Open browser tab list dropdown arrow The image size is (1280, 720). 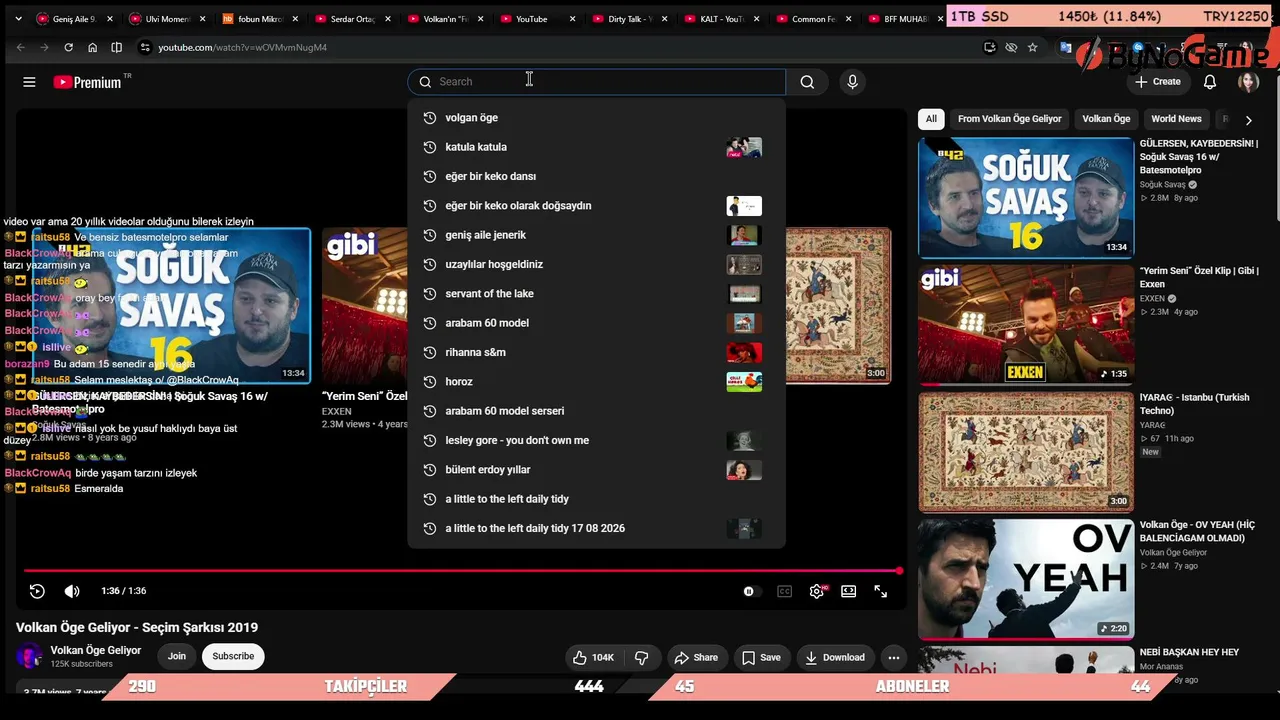18,19
